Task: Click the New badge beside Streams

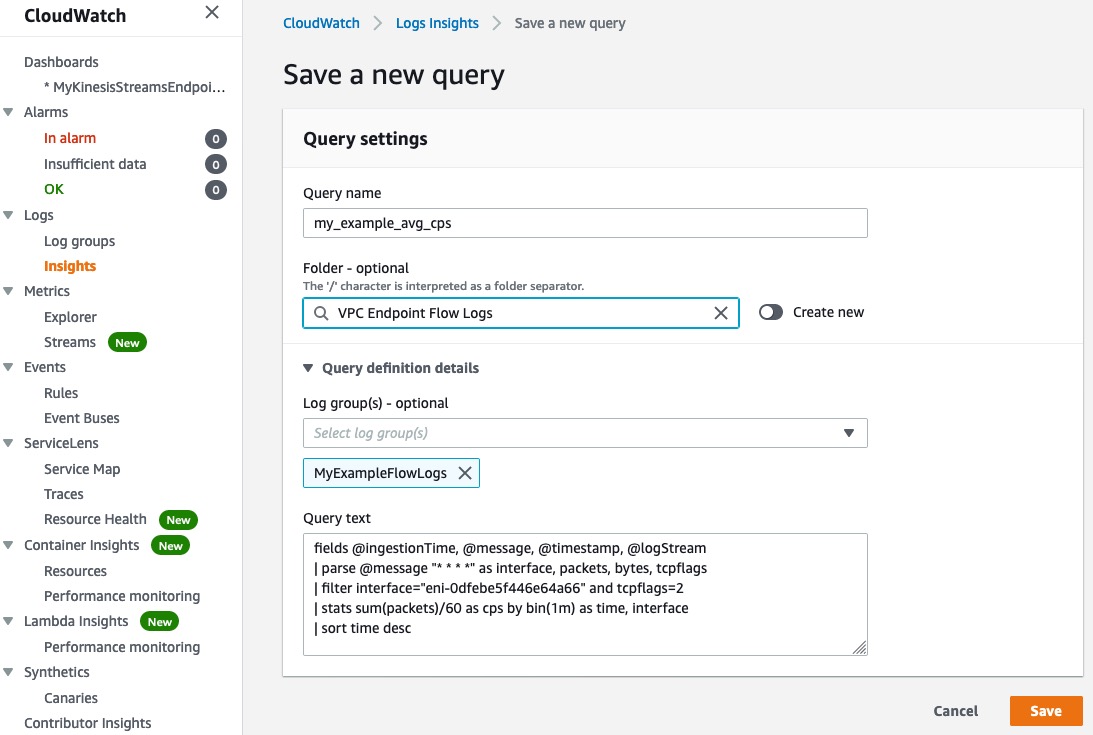Action: coord(127,342)
